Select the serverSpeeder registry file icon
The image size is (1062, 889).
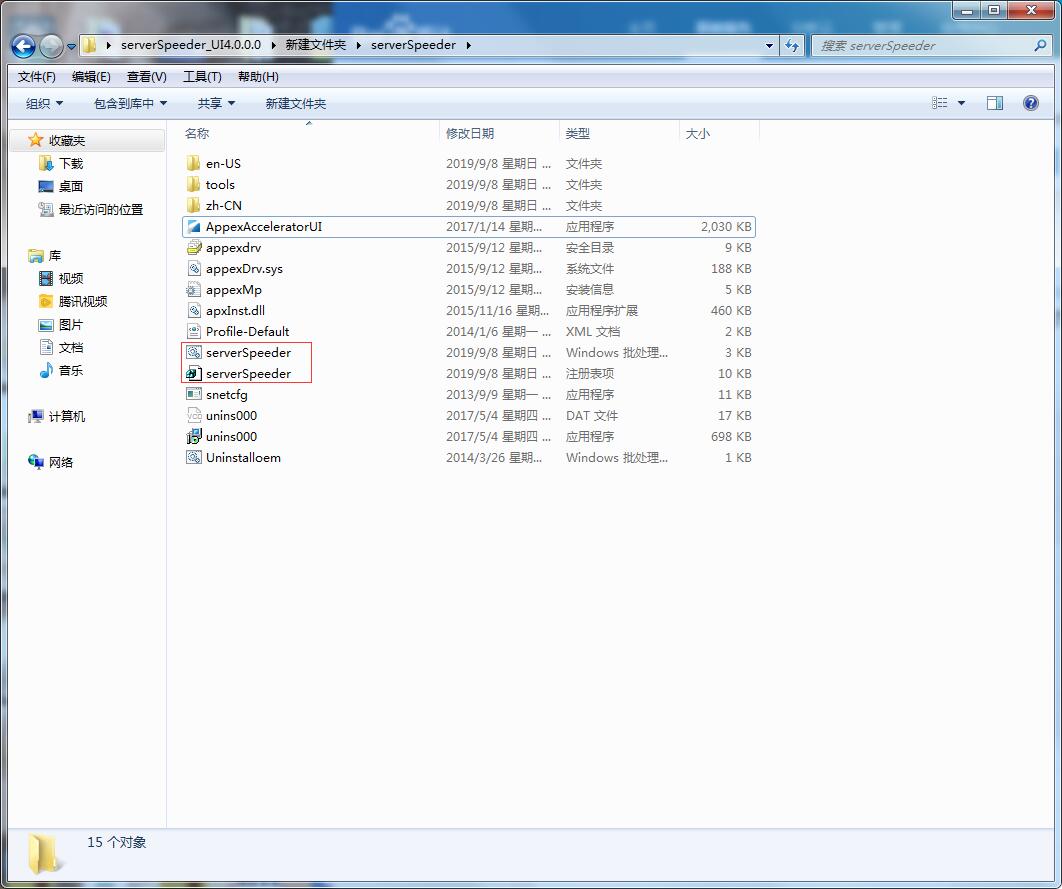[x=194, y=374]
